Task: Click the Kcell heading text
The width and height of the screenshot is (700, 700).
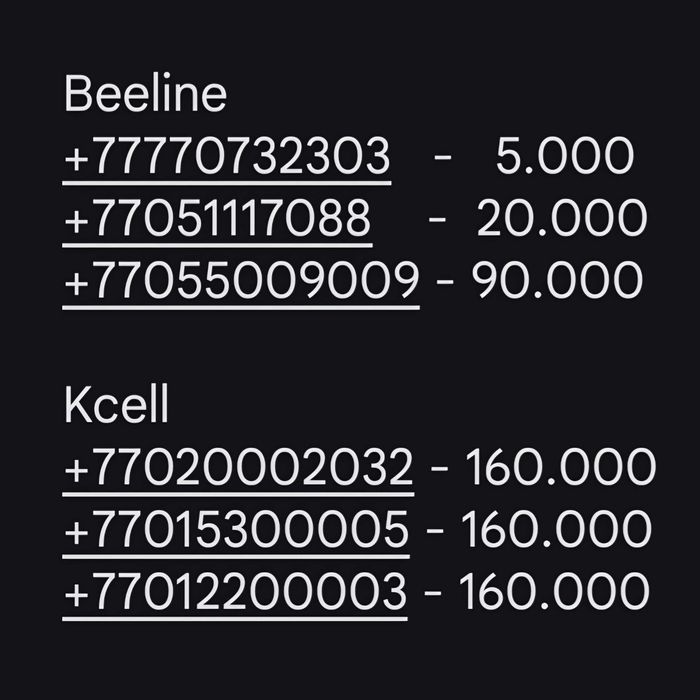Action: (x=117, y=406)
